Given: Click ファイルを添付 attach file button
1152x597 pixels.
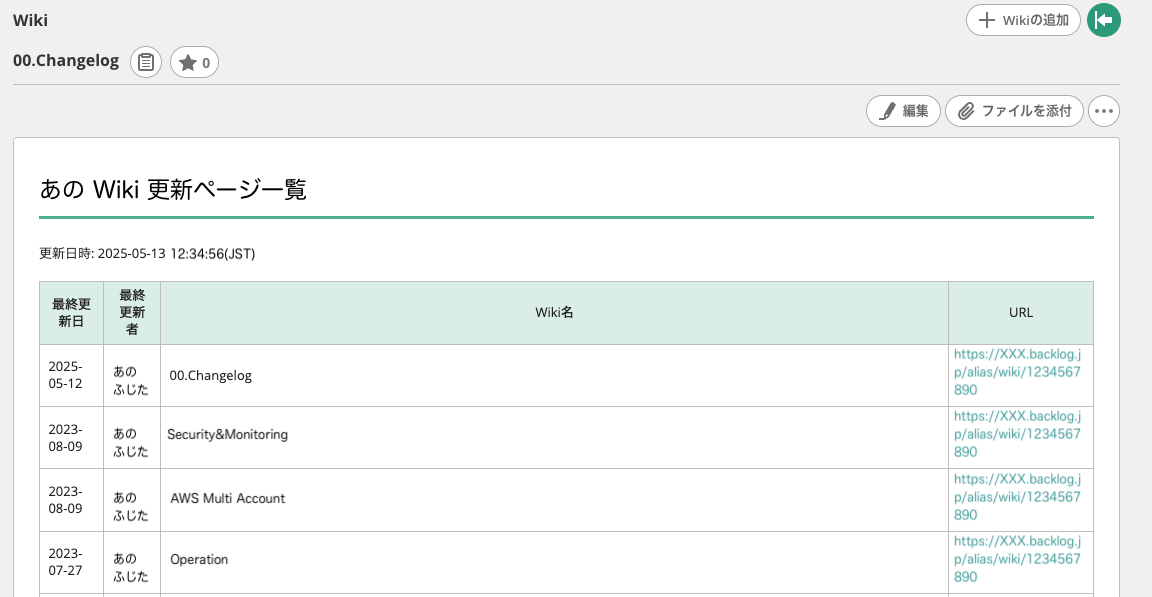Looking at the screenshot, I should point(1014,111).
